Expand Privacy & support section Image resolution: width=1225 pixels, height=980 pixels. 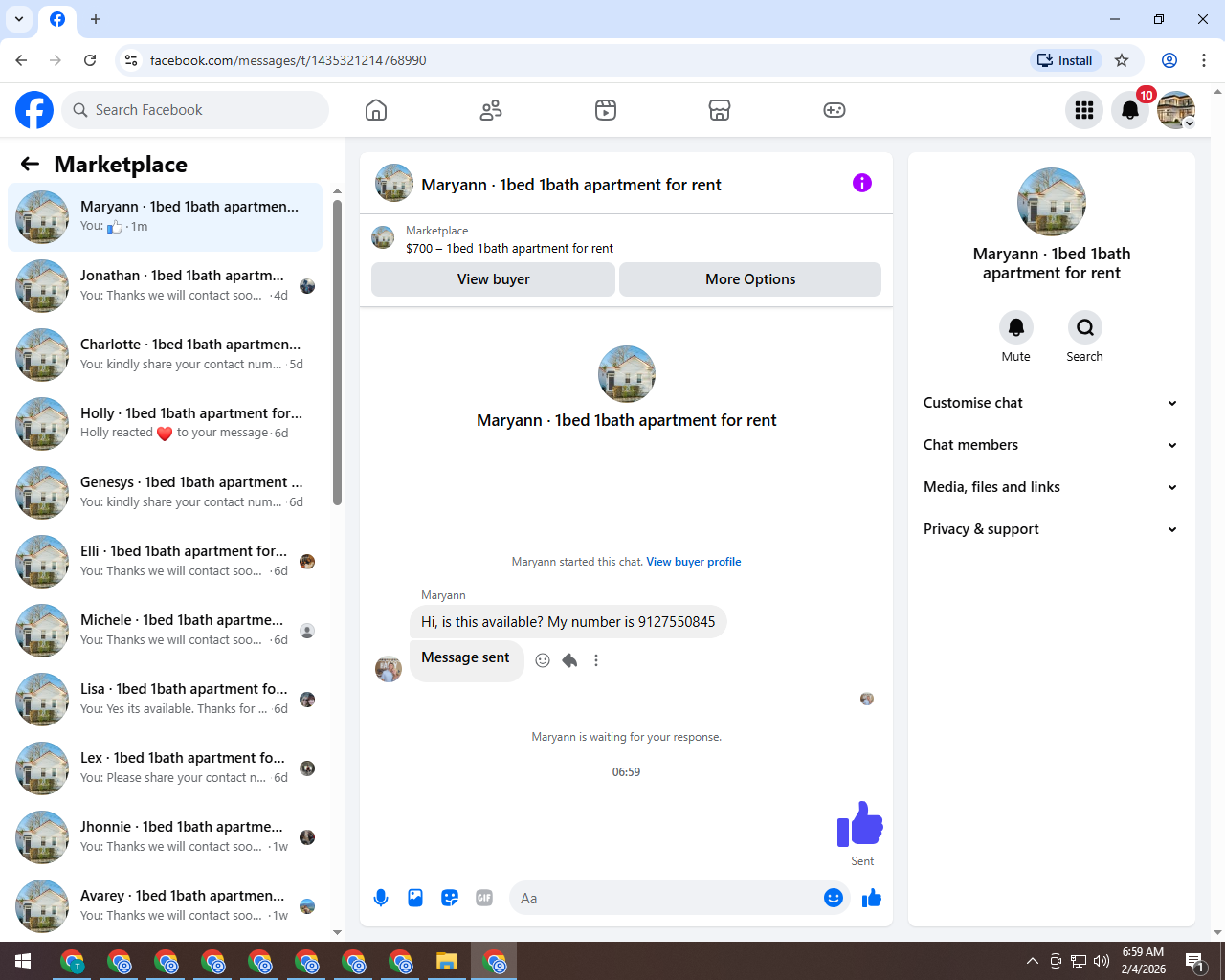[1051, 529]
